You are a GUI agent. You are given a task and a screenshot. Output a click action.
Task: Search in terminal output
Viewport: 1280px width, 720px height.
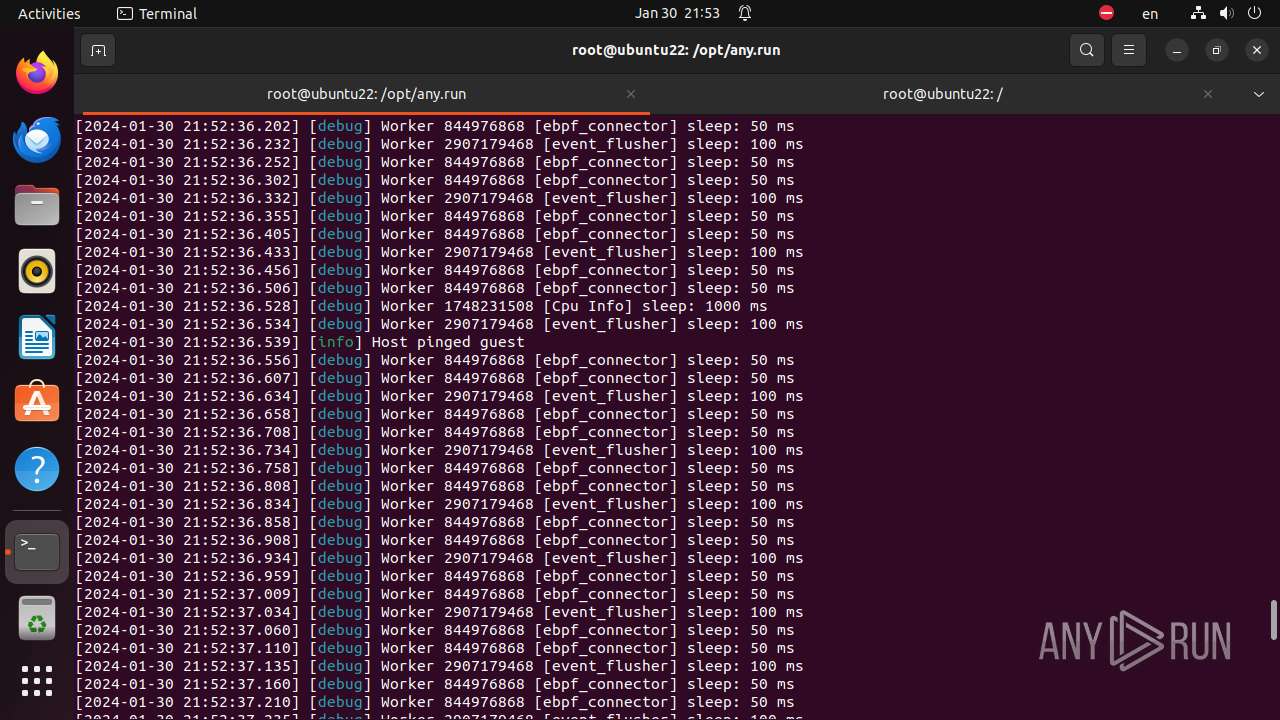coord(1087,50)
